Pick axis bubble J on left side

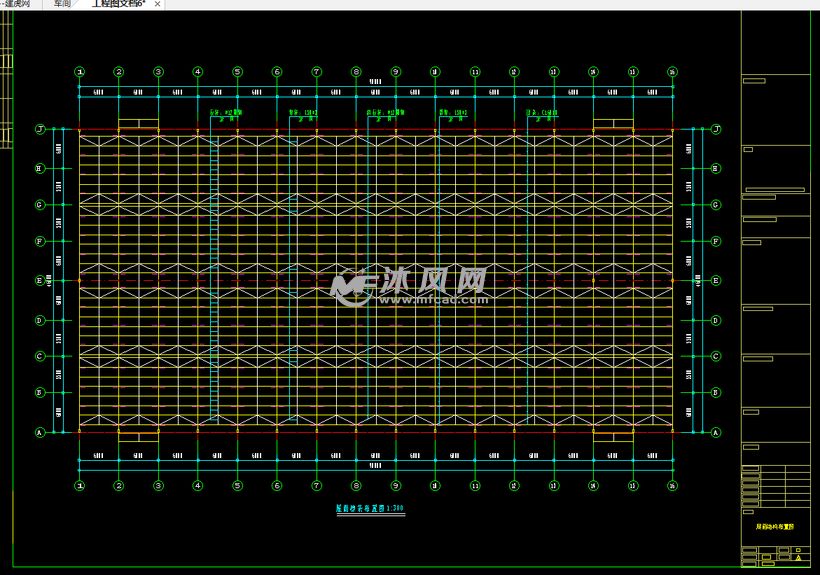[40, 129]
